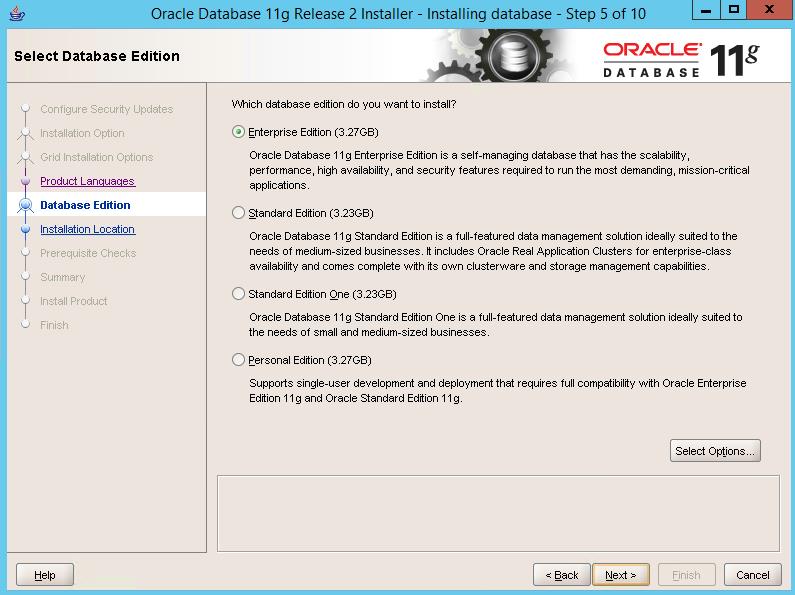Click the Personal Edition description text
795x595 pixels.
[x=497, y=391]
